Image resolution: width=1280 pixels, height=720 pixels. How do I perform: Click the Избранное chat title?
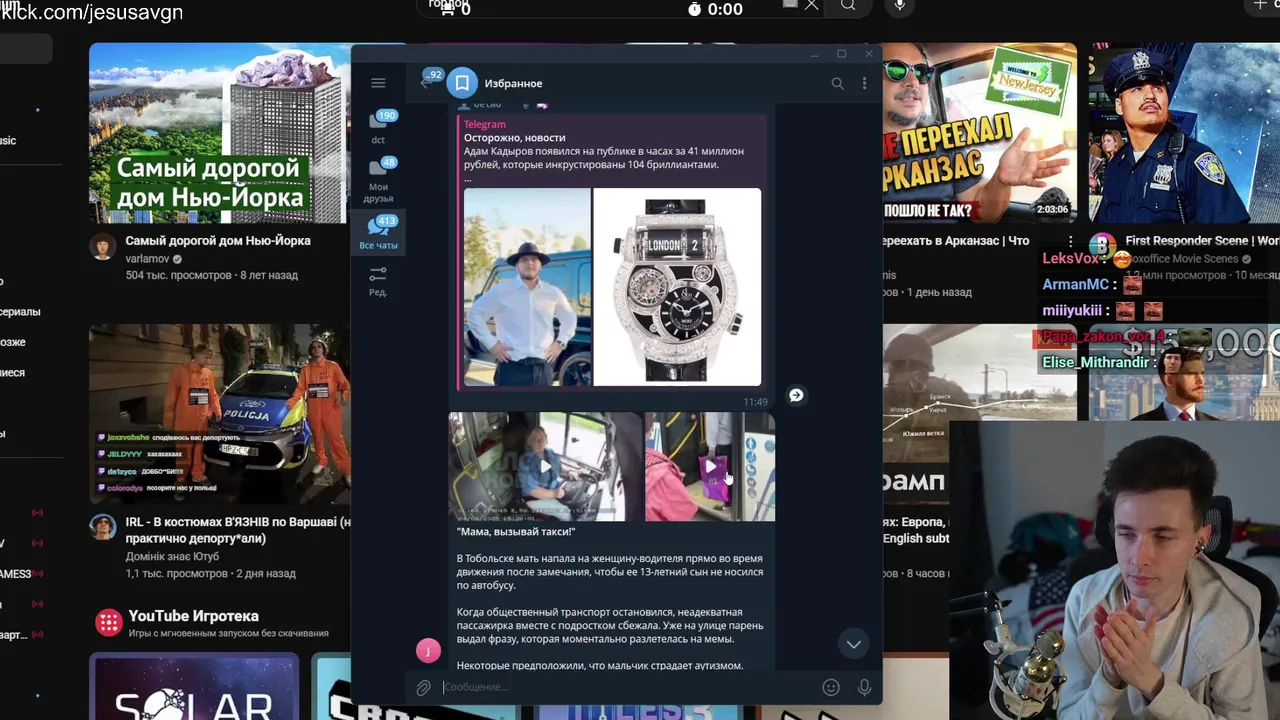[513, 83]
